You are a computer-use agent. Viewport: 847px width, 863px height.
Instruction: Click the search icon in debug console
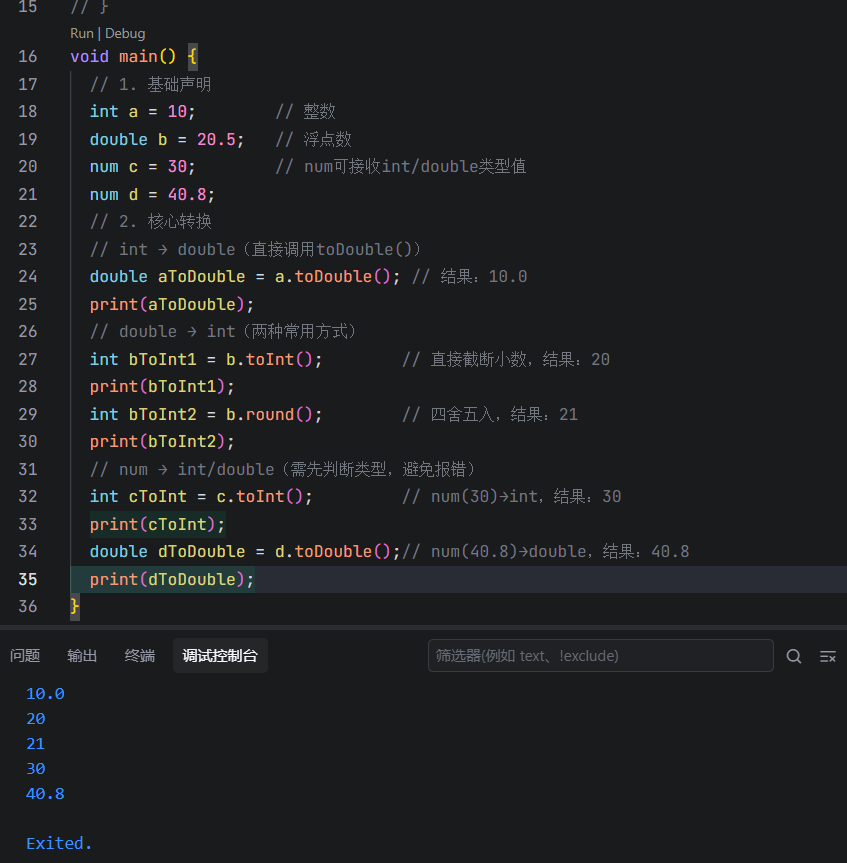(794, 656)
